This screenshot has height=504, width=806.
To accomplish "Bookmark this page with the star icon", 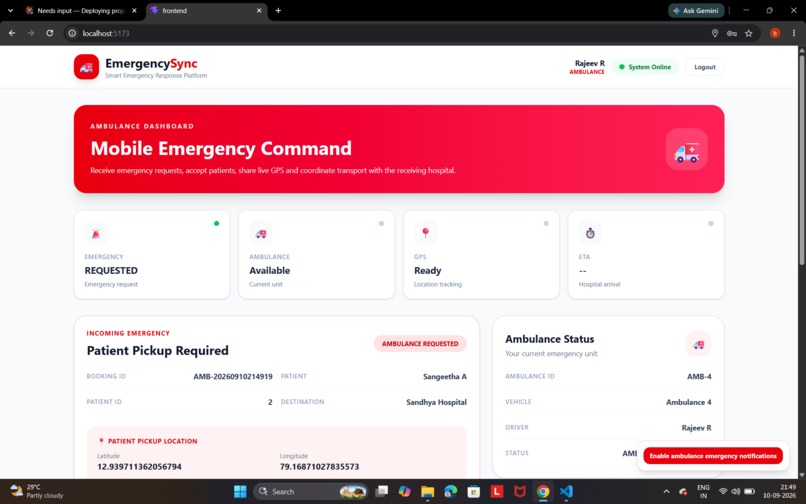I will [x=748, y=33].
